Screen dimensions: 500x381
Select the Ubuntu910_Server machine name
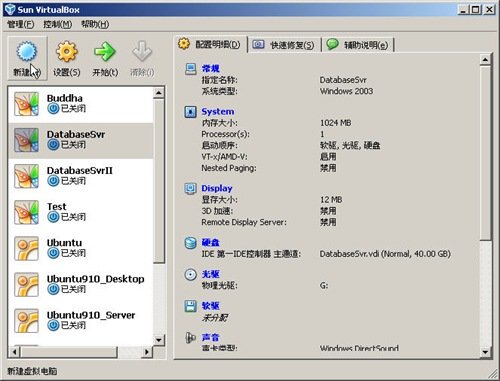(x=91, y=315)
